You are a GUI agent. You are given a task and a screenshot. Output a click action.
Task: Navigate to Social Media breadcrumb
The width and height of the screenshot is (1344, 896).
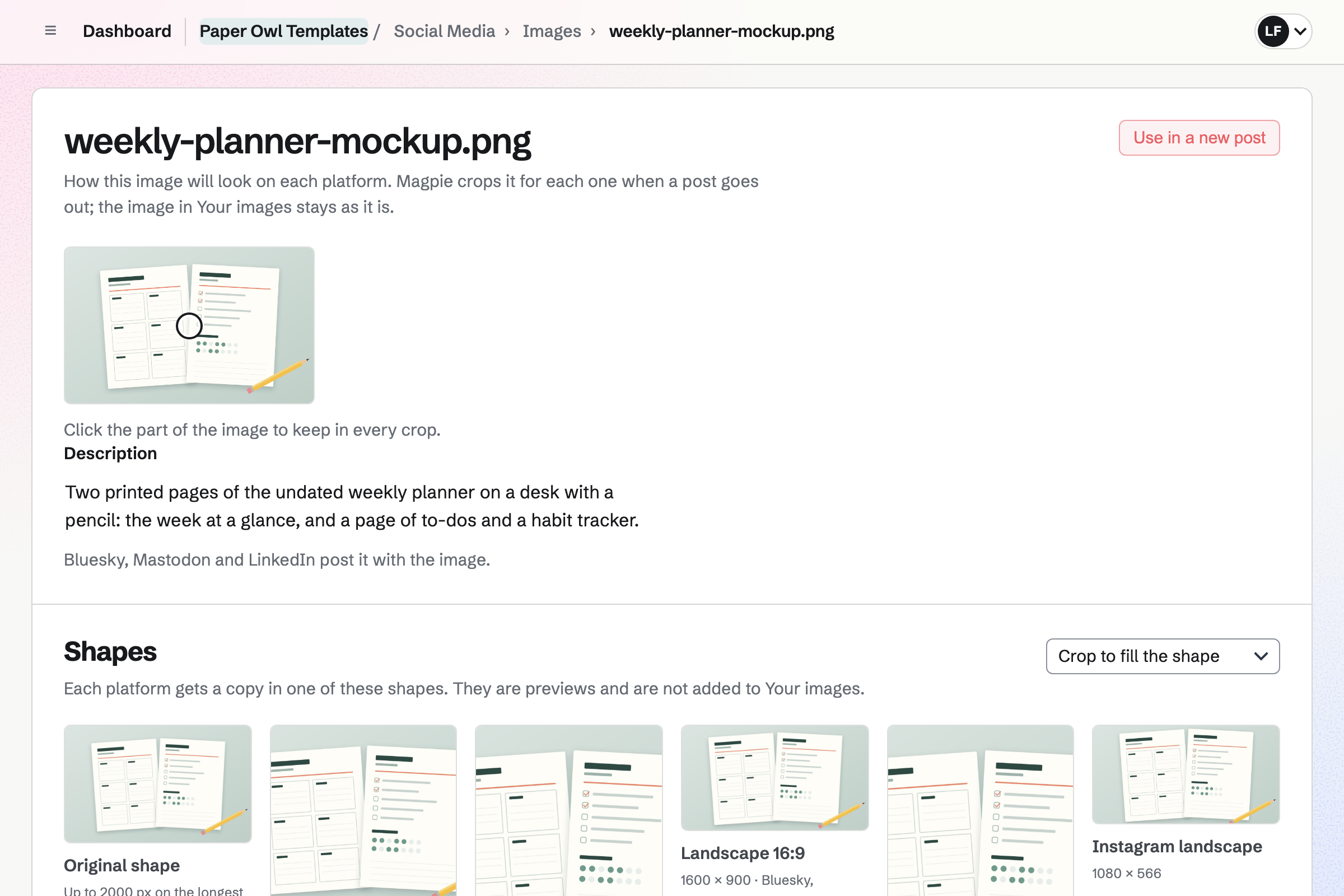pyautogui.click(x=445, y=31)
